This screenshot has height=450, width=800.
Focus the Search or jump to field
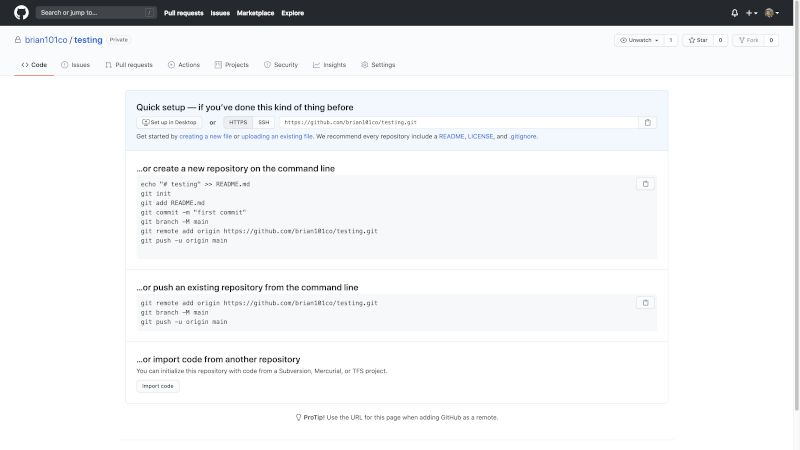96,13
